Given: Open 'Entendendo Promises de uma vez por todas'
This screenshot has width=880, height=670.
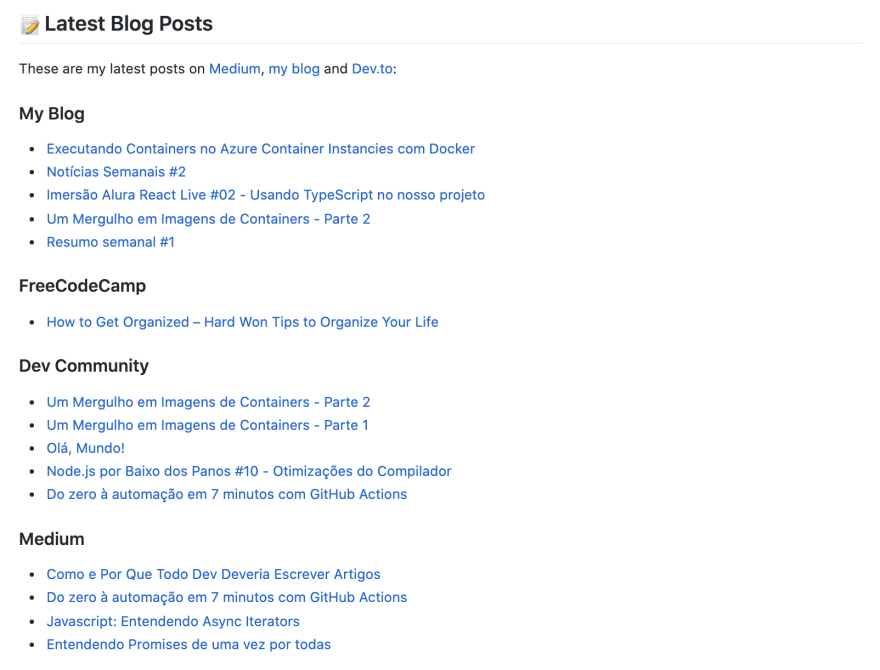Looking at the screenshot, I should (x=189, y=645).
